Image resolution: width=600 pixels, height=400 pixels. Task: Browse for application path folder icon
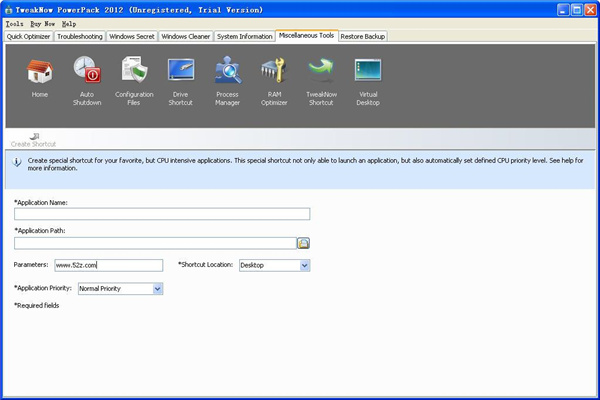[303, 243]
